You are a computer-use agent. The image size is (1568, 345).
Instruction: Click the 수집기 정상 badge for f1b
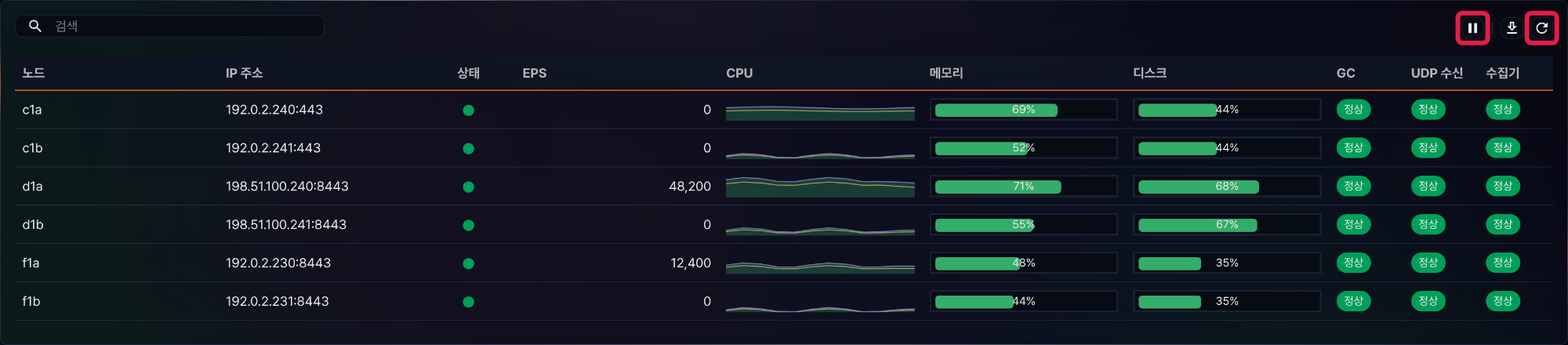1503,302
